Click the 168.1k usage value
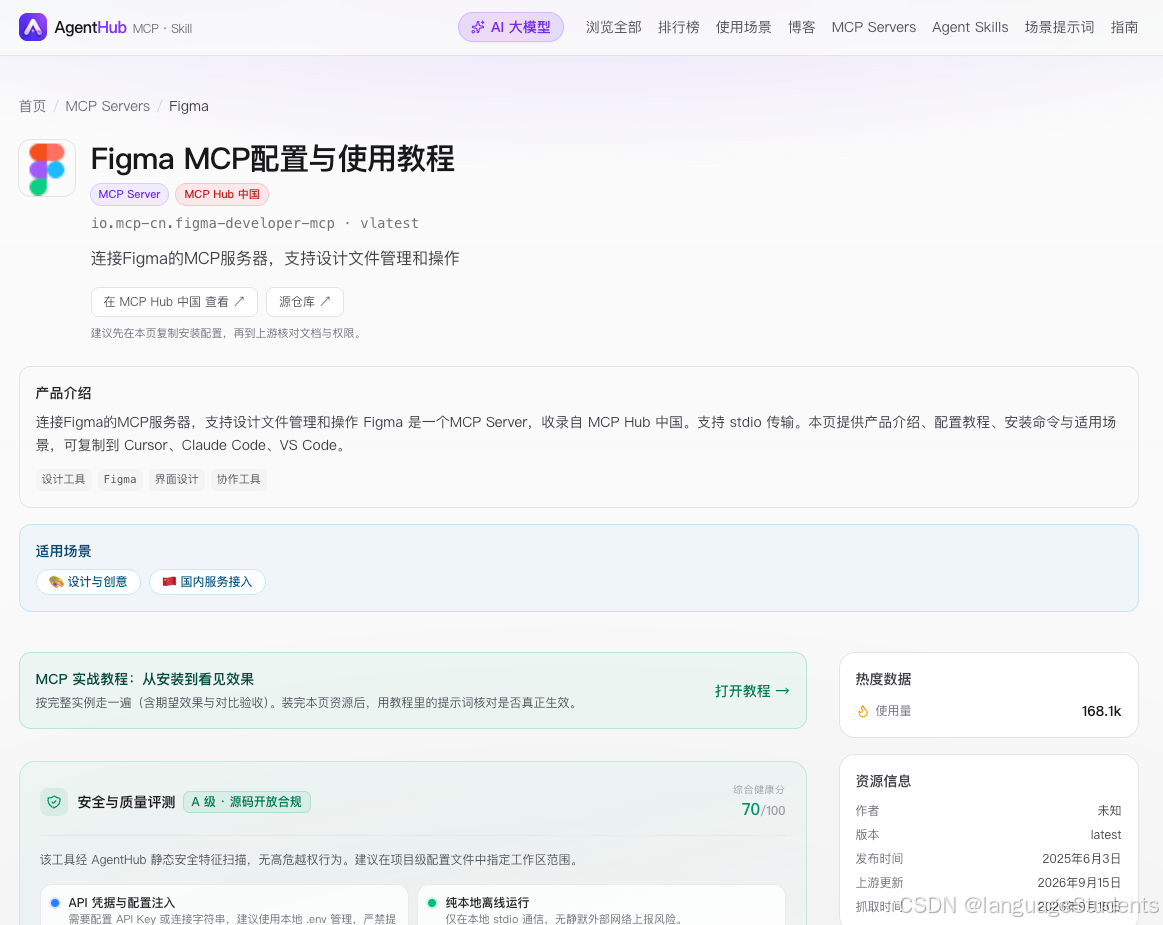 (1101, 711)
